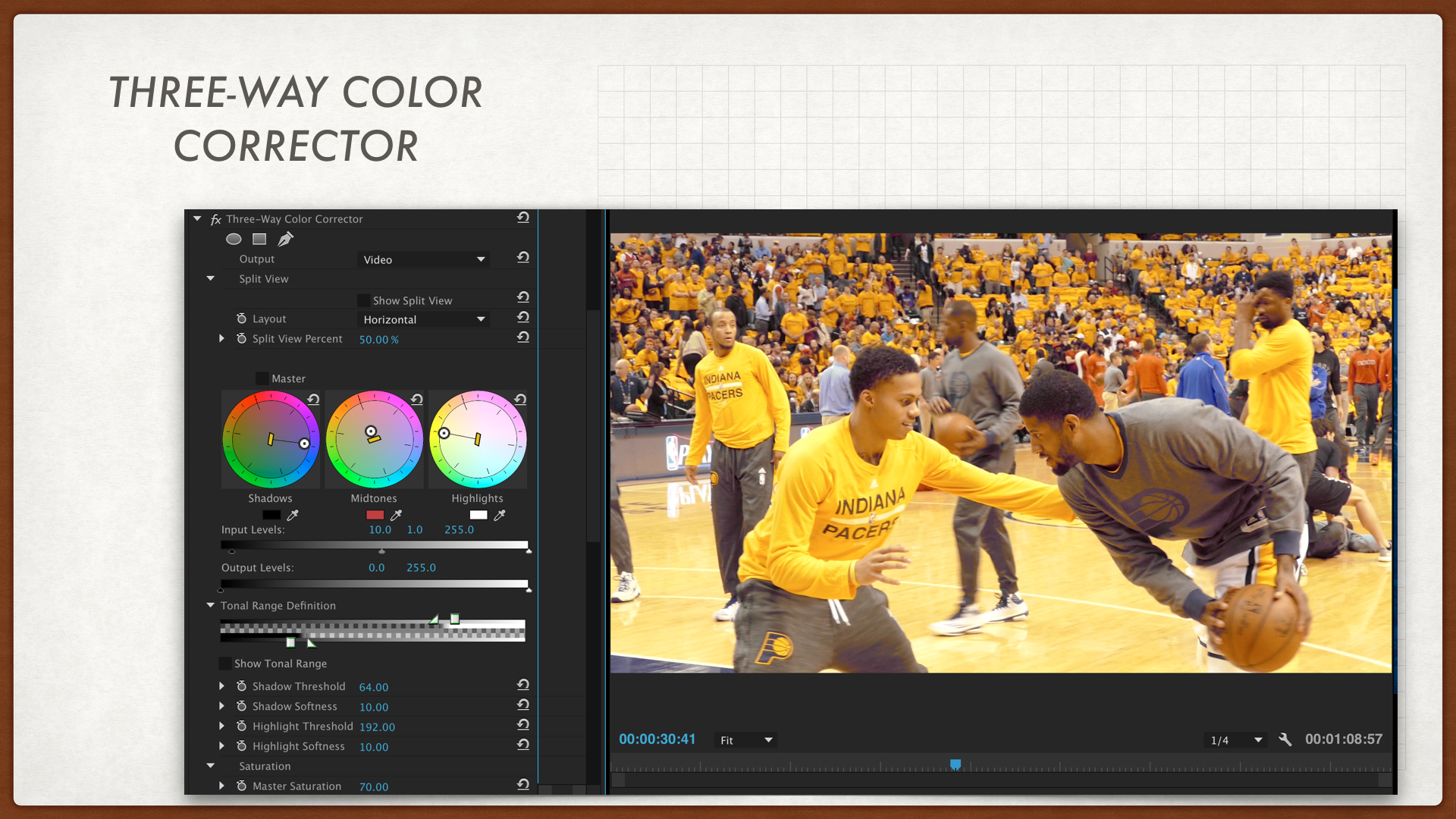Reset the Highlight Threshold value

click(523, 725)
